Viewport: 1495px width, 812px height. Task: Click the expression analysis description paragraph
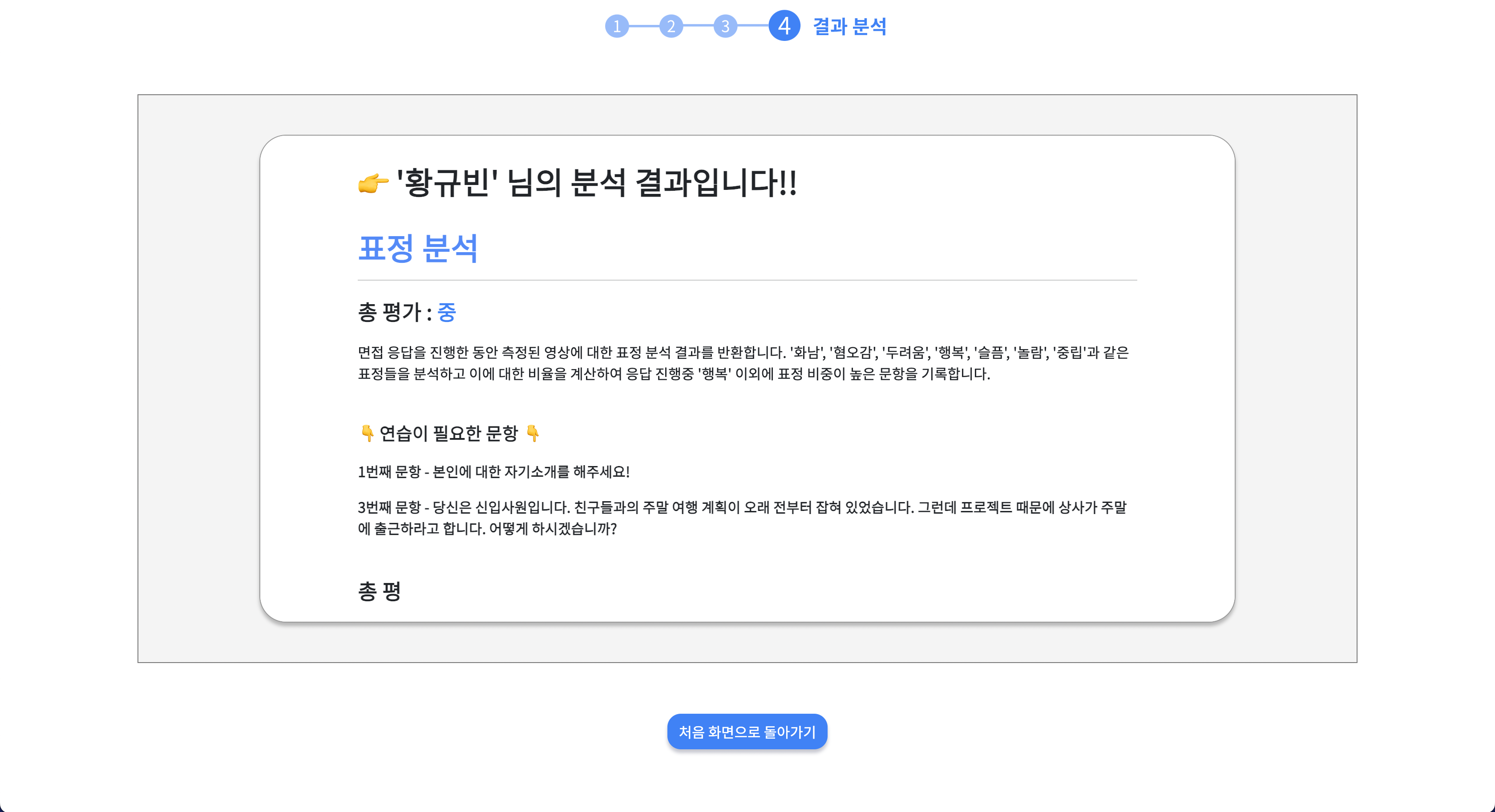click(743, 362)
